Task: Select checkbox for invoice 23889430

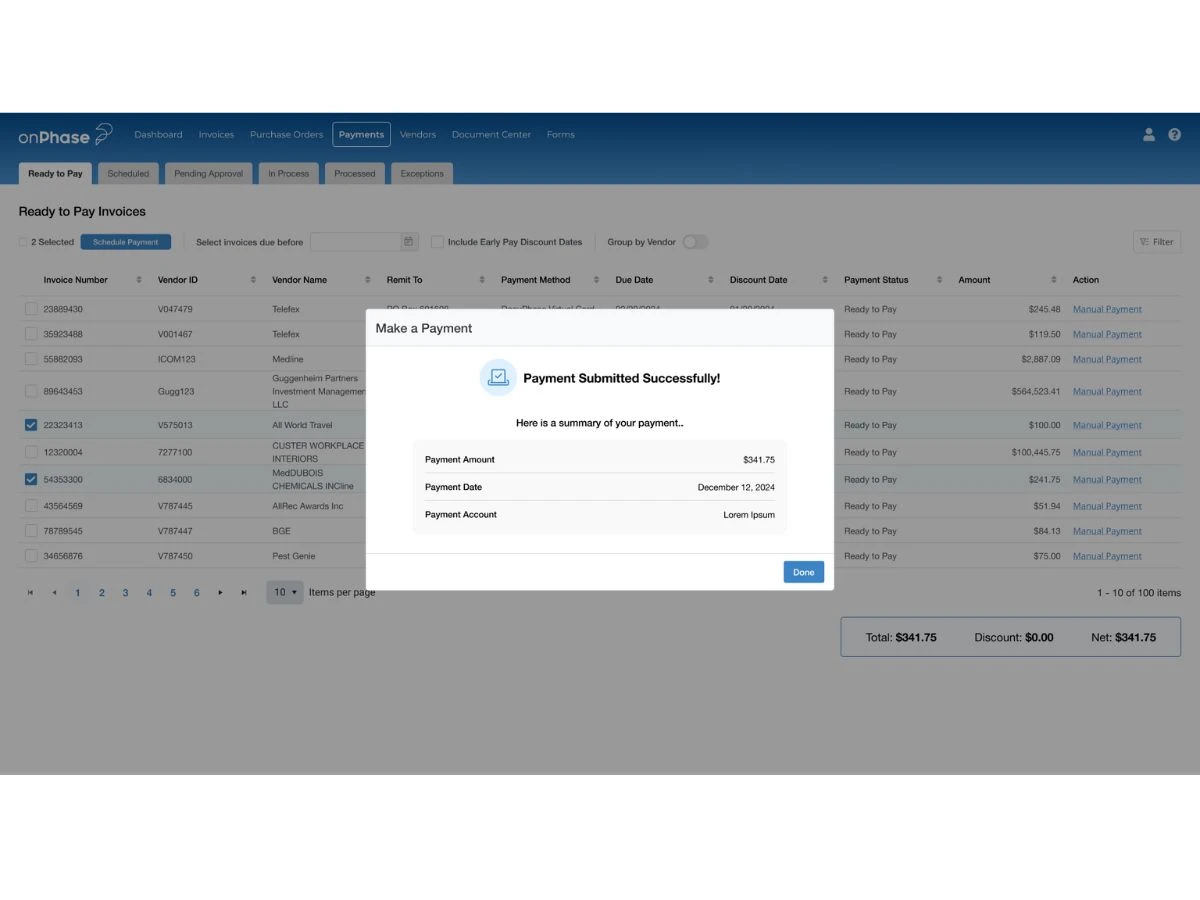Action: tap(31, 309)
